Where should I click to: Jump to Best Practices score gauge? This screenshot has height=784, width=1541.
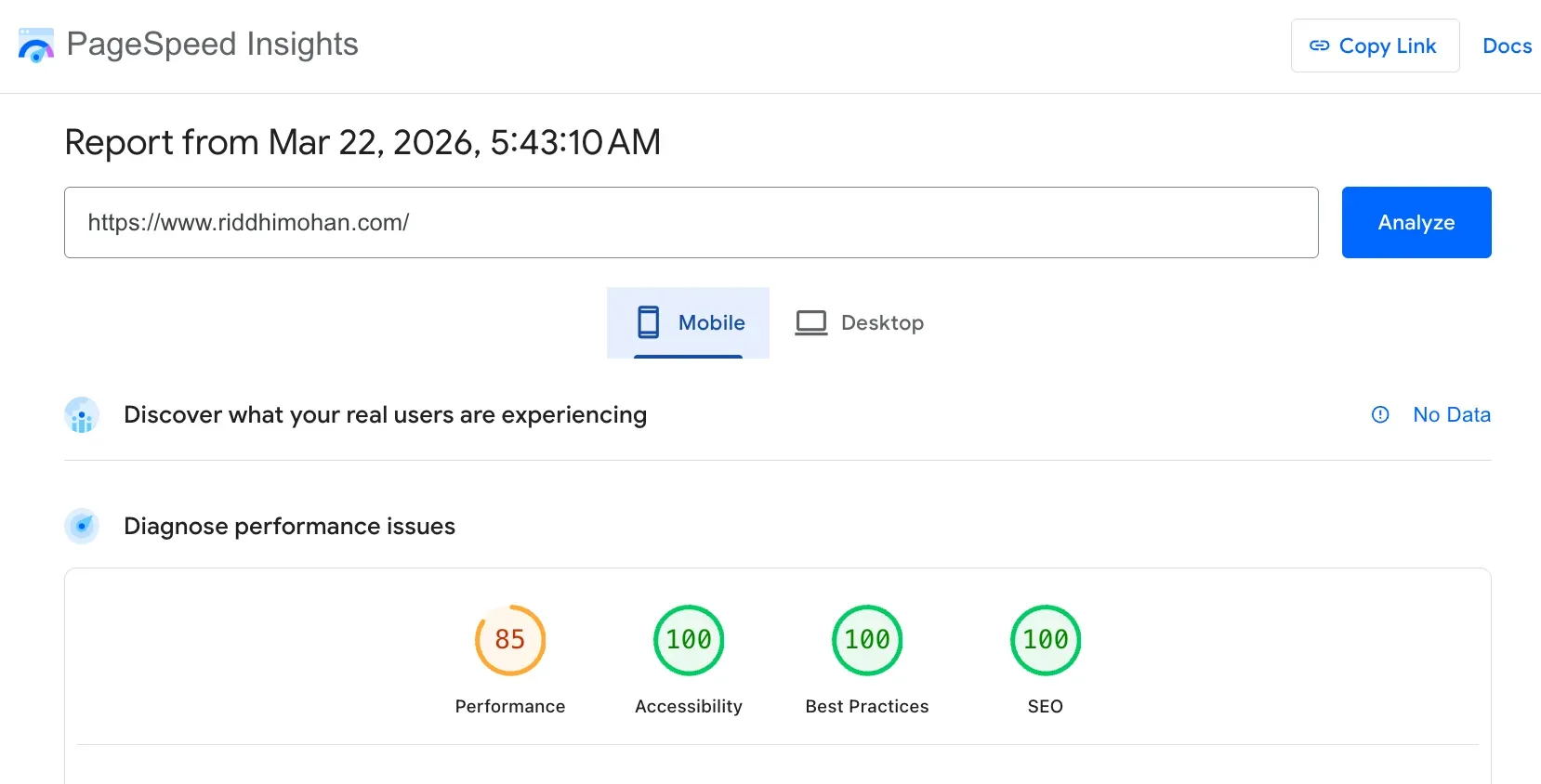[x=867, y=640]
